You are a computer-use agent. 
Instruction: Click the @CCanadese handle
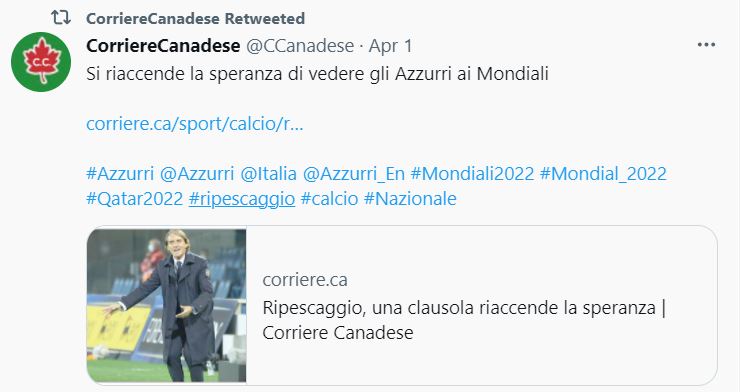pos(300,46)
